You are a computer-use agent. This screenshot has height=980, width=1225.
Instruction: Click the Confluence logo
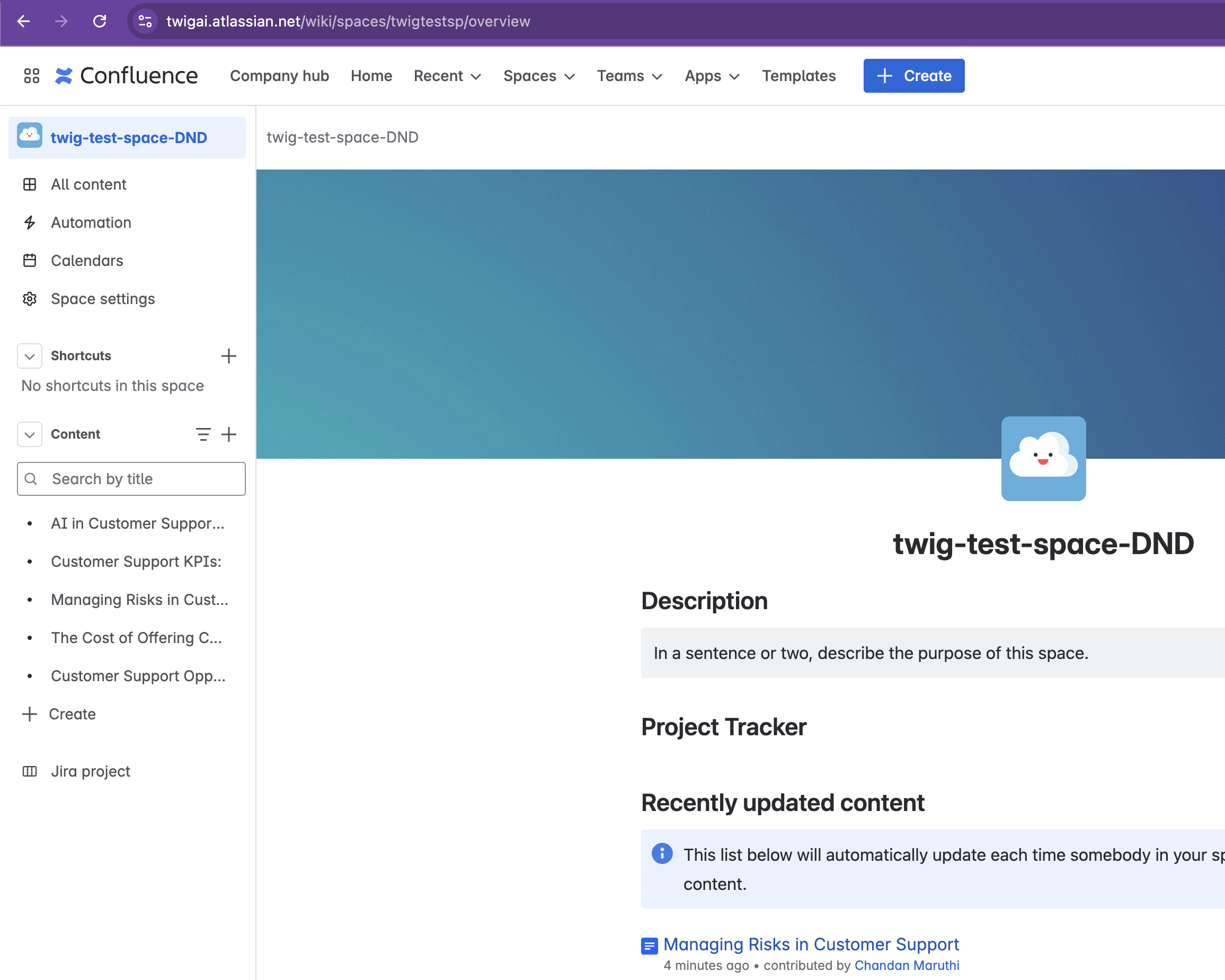(126, 76)
